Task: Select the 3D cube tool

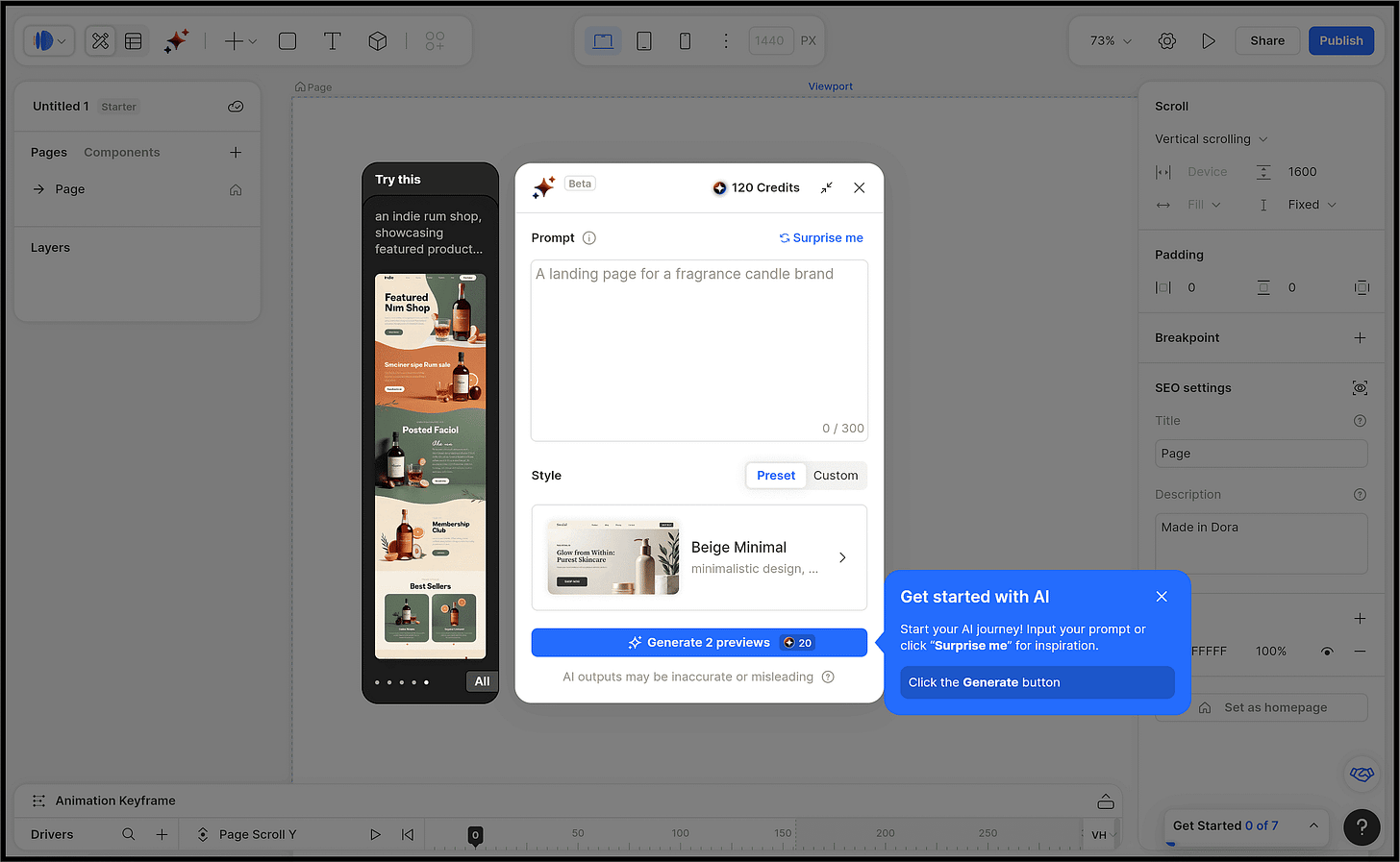Action: point(378,40)
